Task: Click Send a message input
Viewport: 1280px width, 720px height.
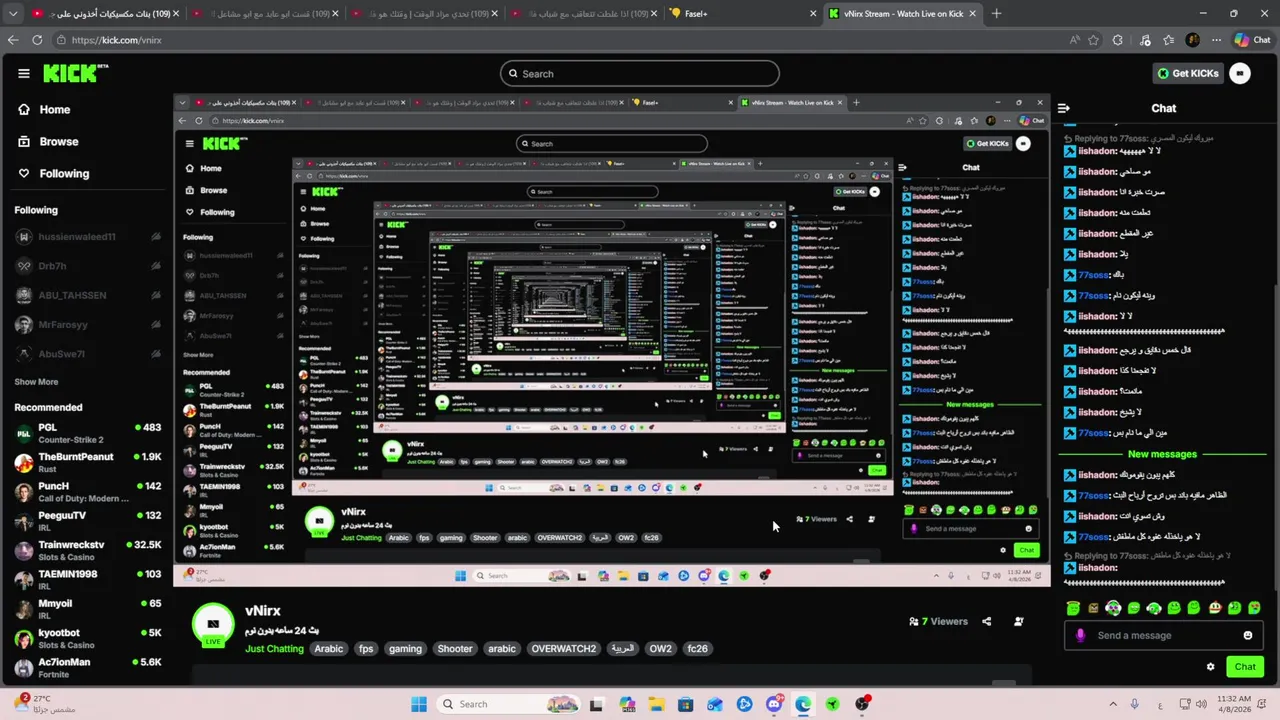Action: point(1163,635)
